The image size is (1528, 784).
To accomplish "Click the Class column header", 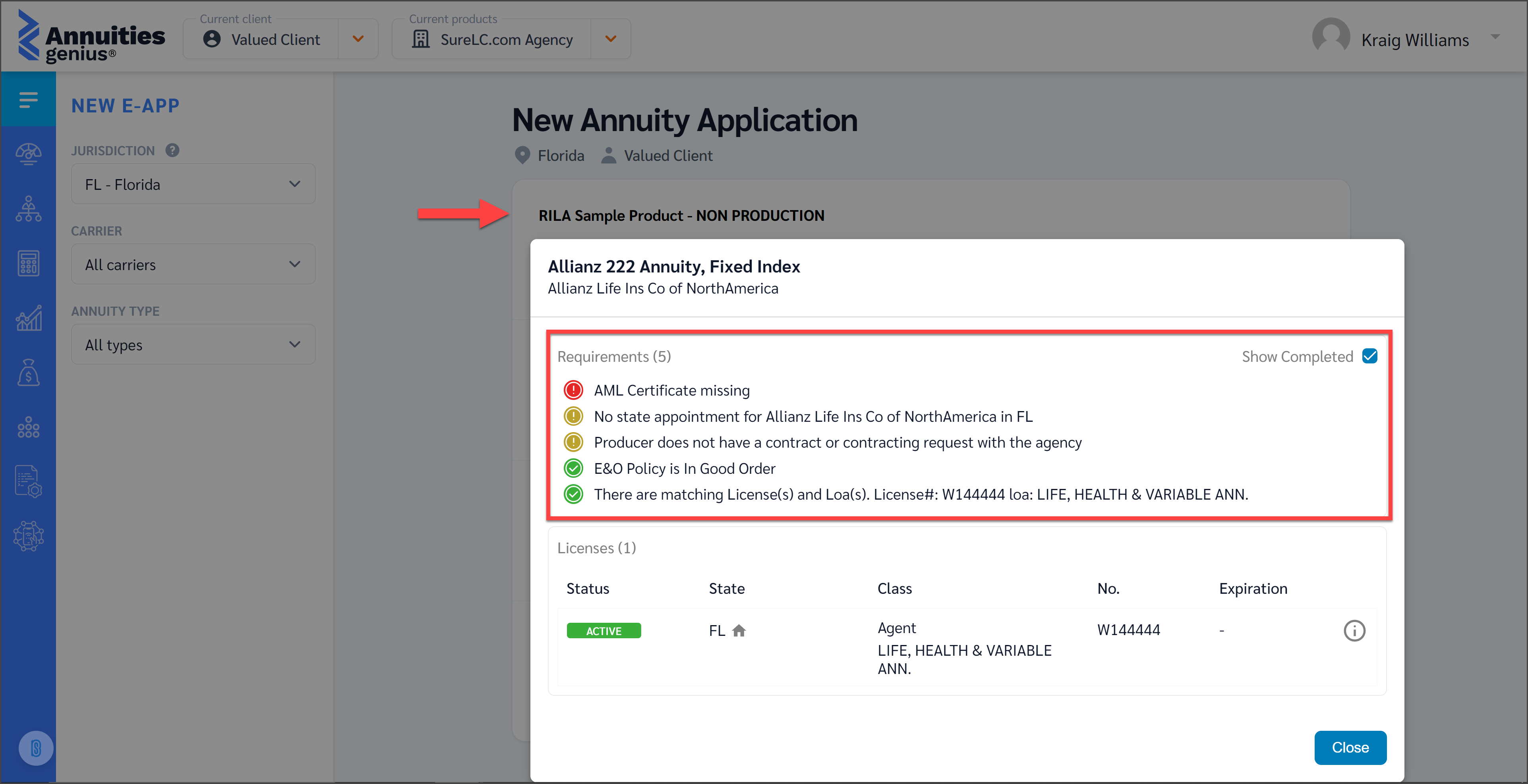I will (x=894, y=588).
